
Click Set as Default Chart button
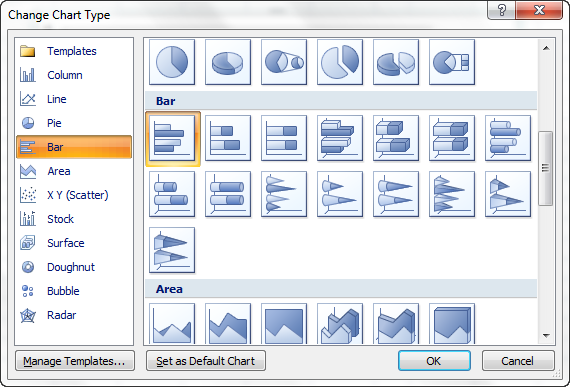tap(206, 361)
